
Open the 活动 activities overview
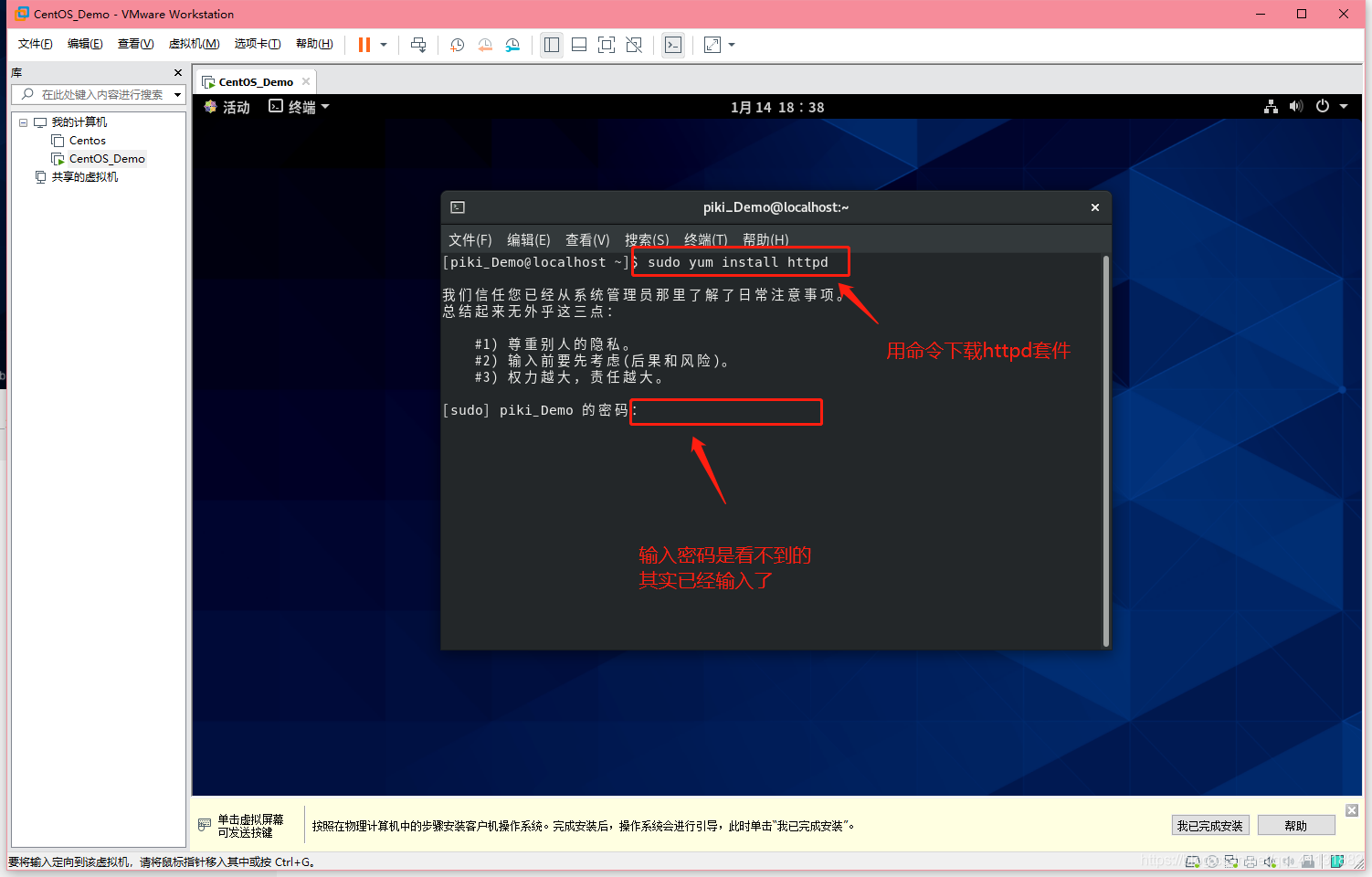click(227, 107)
